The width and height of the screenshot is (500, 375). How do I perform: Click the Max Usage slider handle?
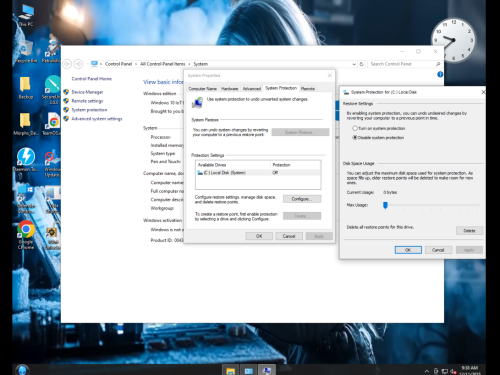tap(385, 205)
